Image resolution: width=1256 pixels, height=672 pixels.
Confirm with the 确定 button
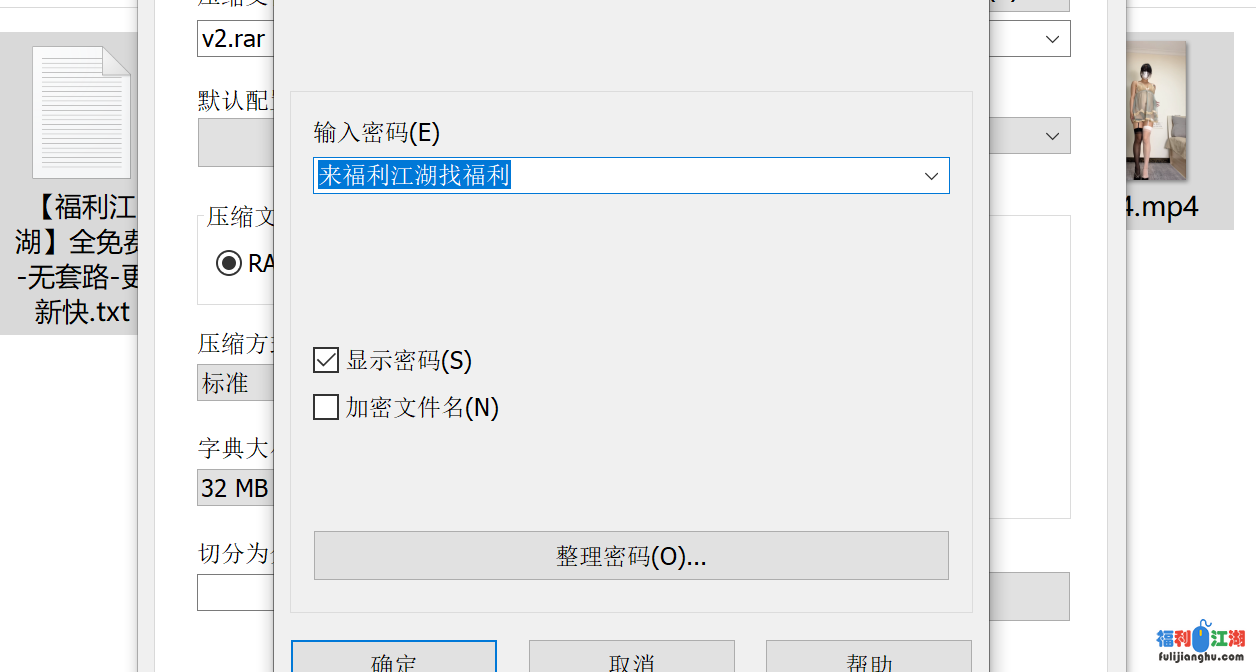pos(393,660)
